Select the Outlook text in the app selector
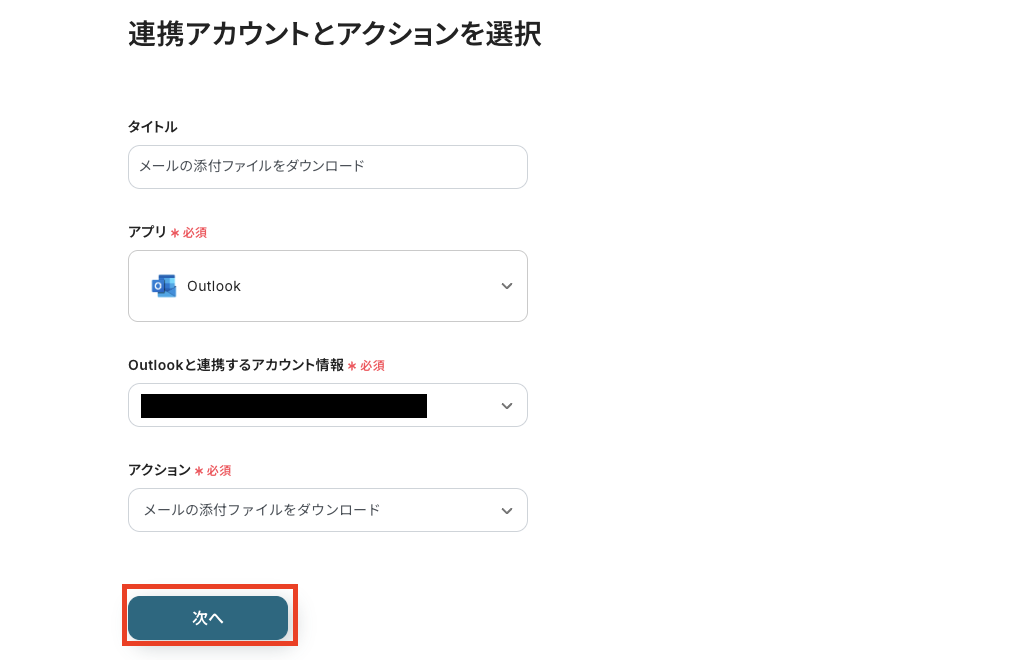This screenshot has width=1022, height=660. coord(214,286)
